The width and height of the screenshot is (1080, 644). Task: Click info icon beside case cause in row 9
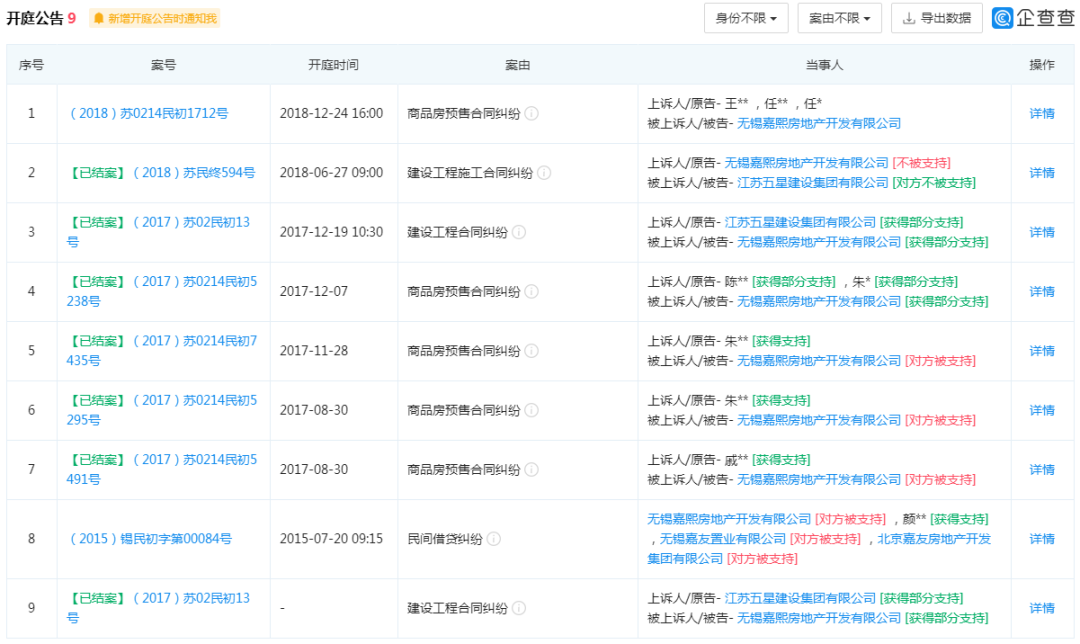[x=519, y=607]
